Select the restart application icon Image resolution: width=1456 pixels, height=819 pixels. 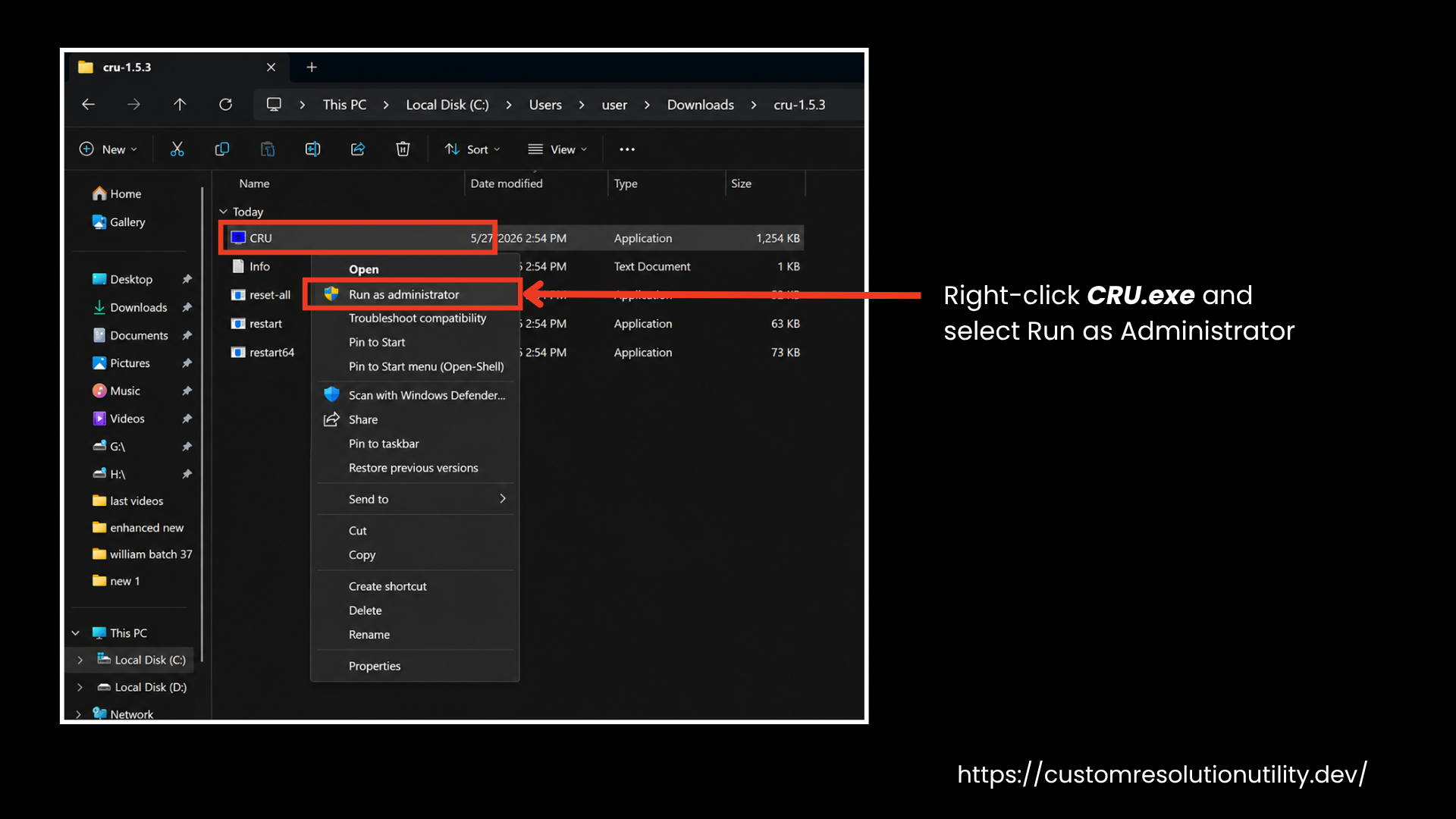coord(238,324)
